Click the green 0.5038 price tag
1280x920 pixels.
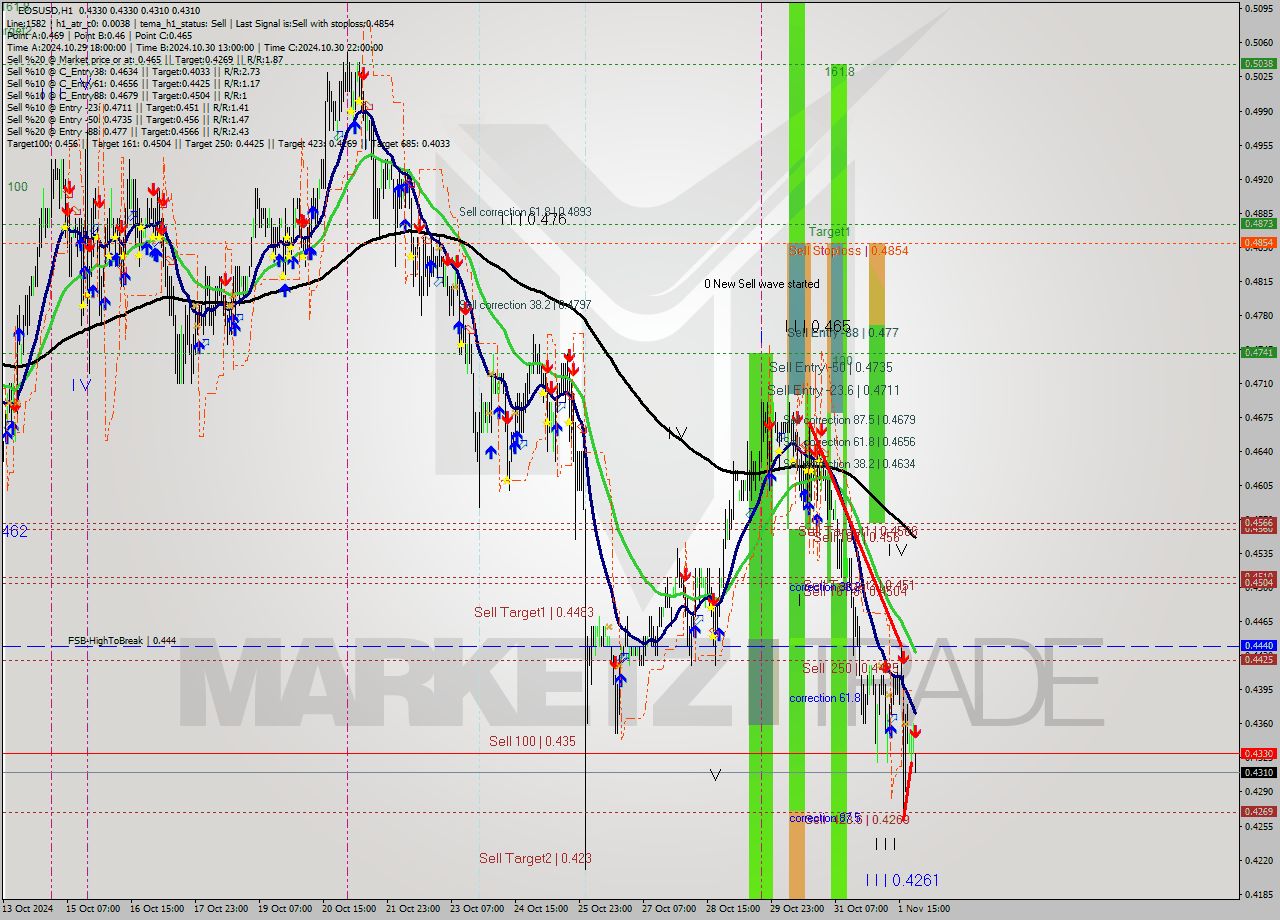coord(1257,63)
